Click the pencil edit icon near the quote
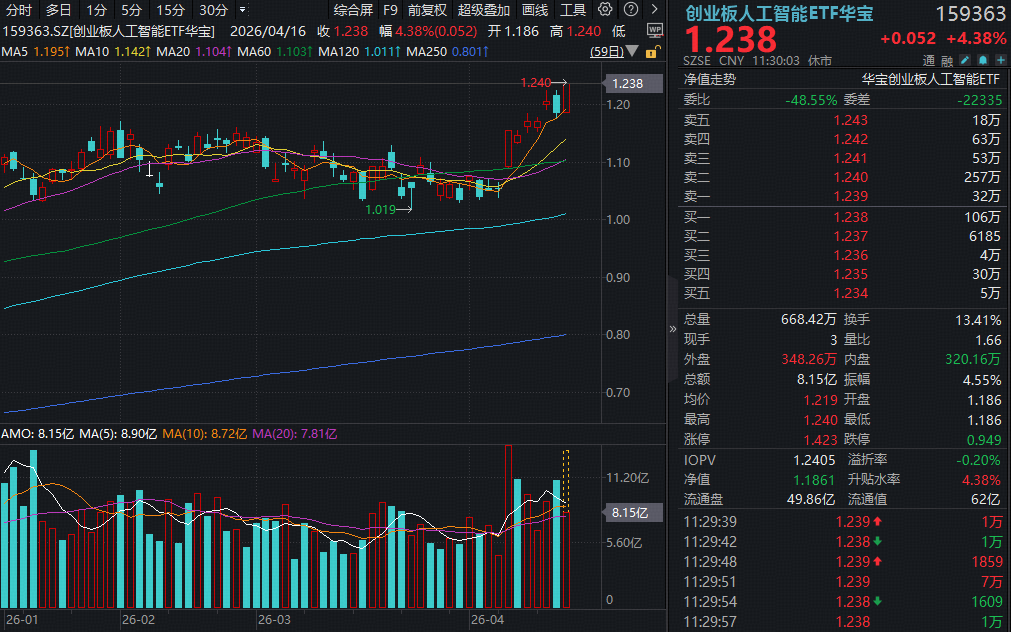Viewport: 1011px width, 632px height. tap(965, 60)
